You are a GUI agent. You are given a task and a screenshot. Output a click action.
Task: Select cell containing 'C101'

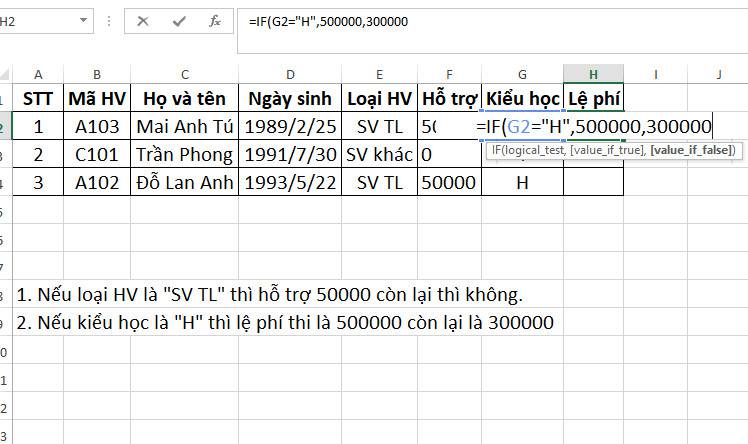click(97, 155)
